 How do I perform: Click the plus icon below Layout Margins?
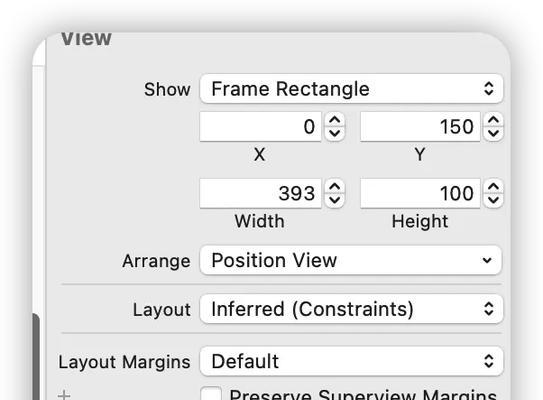pyautogui.click(x=64, y=395)
